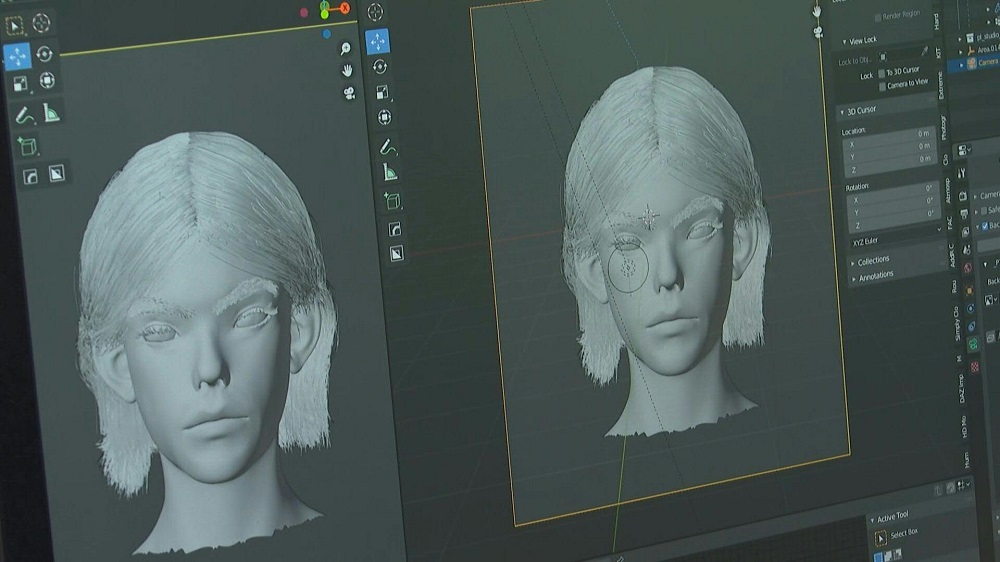Viewport: 1000px width, 562px height.
Task: Collapse the 3D Cursor panel
Action: coord(860,110)
